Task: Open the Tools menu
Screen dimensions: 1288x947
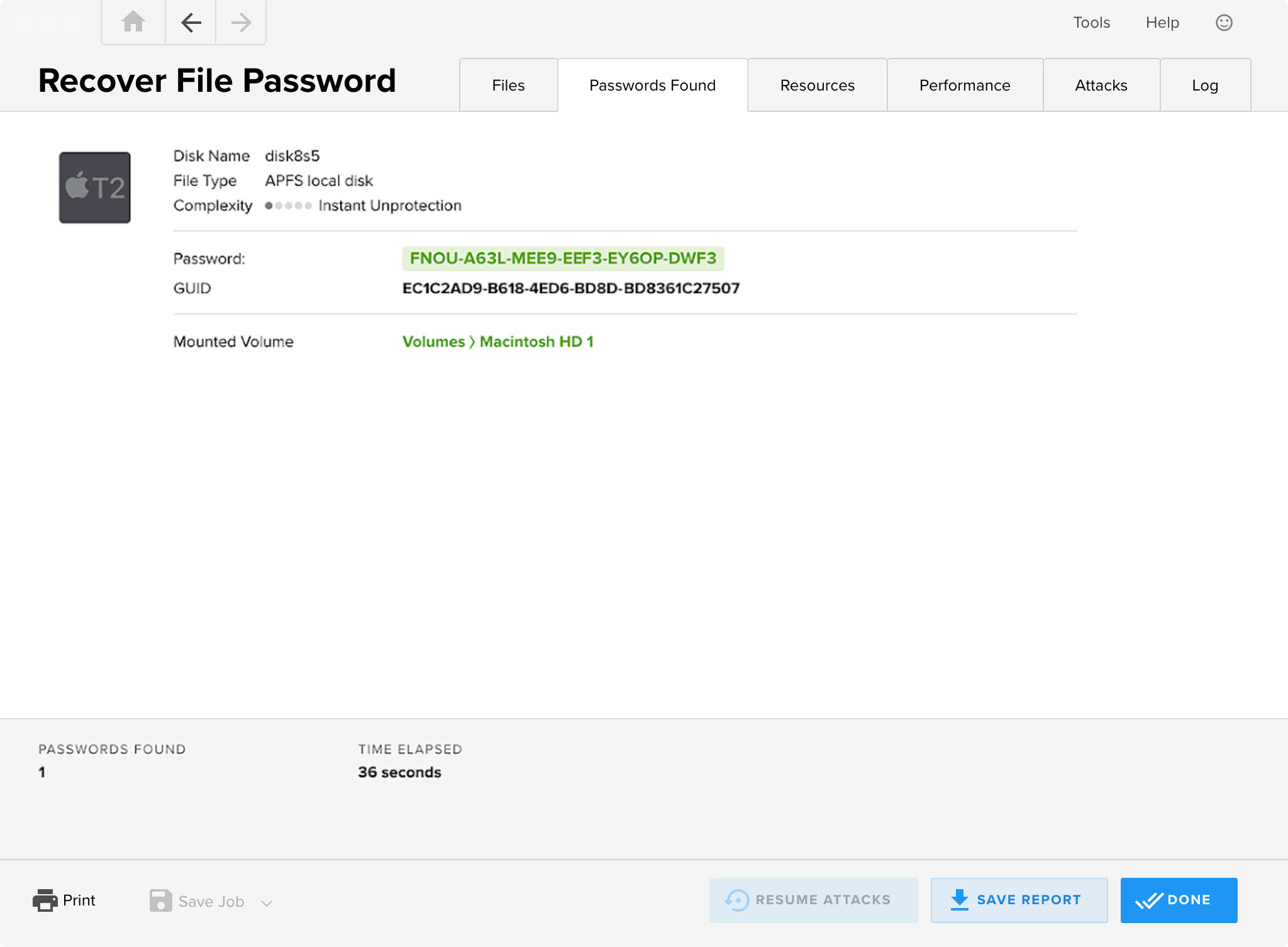Action: [x=1092, y=22]
